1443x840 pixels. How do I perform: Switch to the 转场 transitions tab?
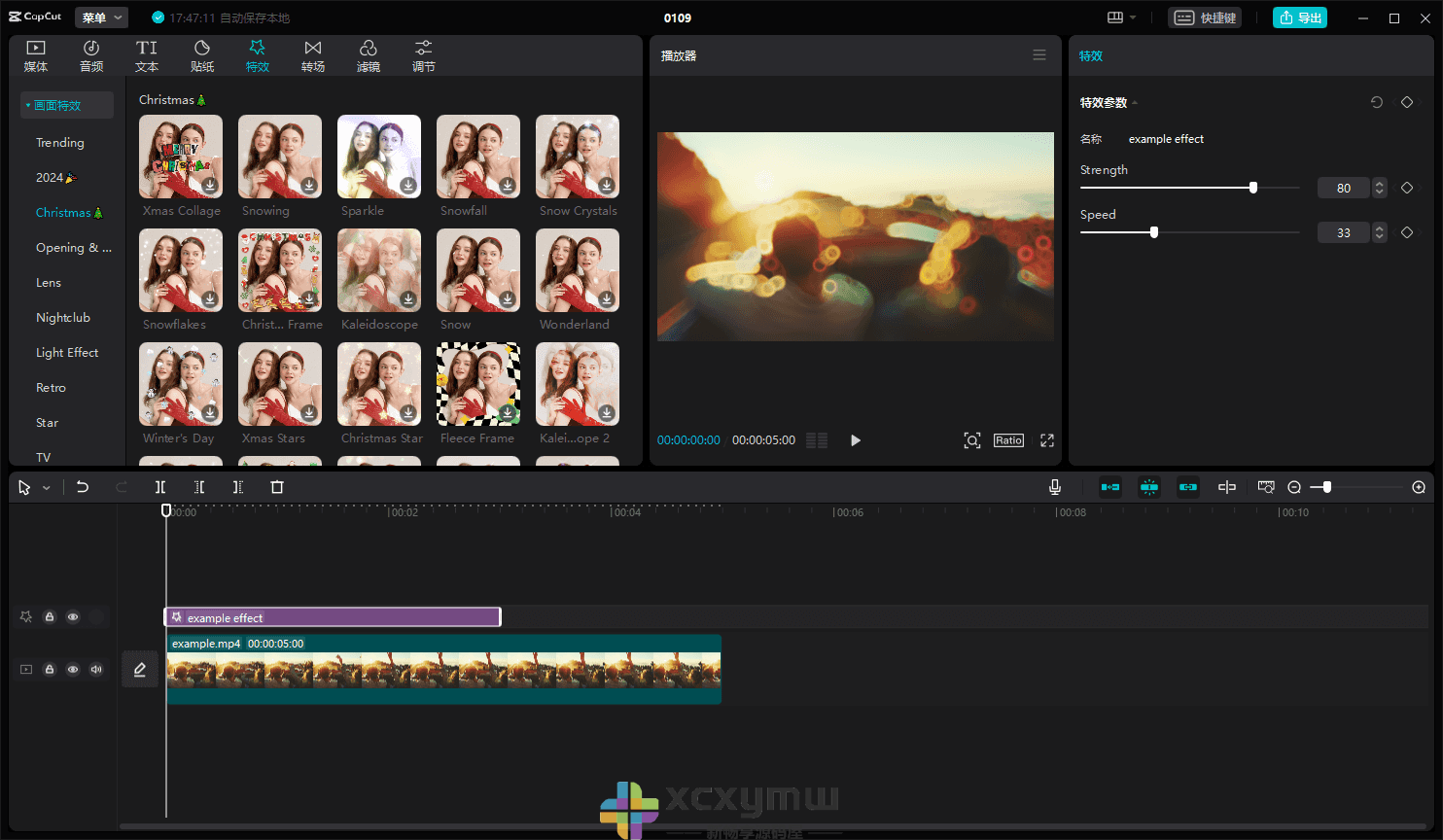click(x=313, y=55)
